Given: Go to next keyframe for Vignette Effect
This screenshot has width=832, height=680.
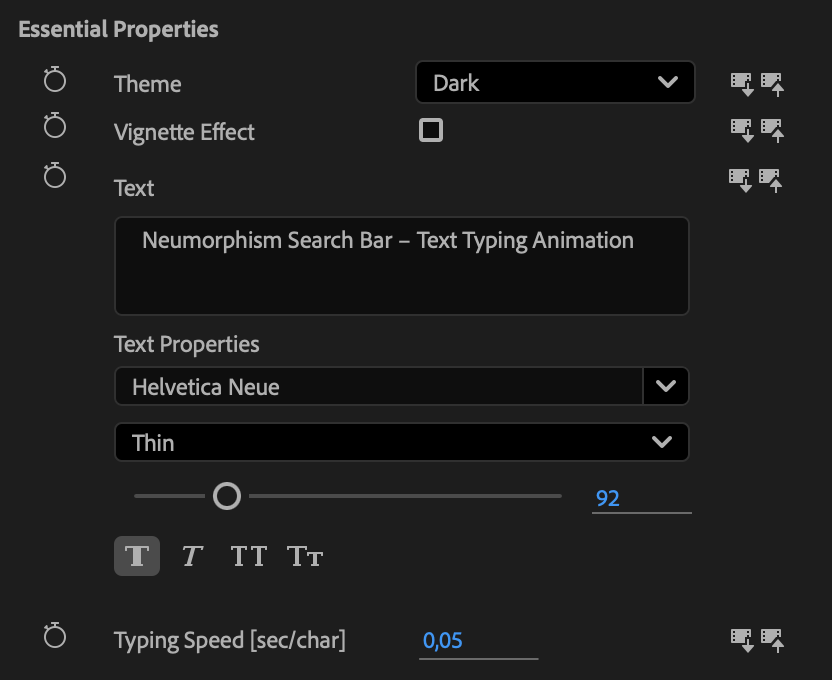Looking at the screenshot, I should [x=772, y=129].
